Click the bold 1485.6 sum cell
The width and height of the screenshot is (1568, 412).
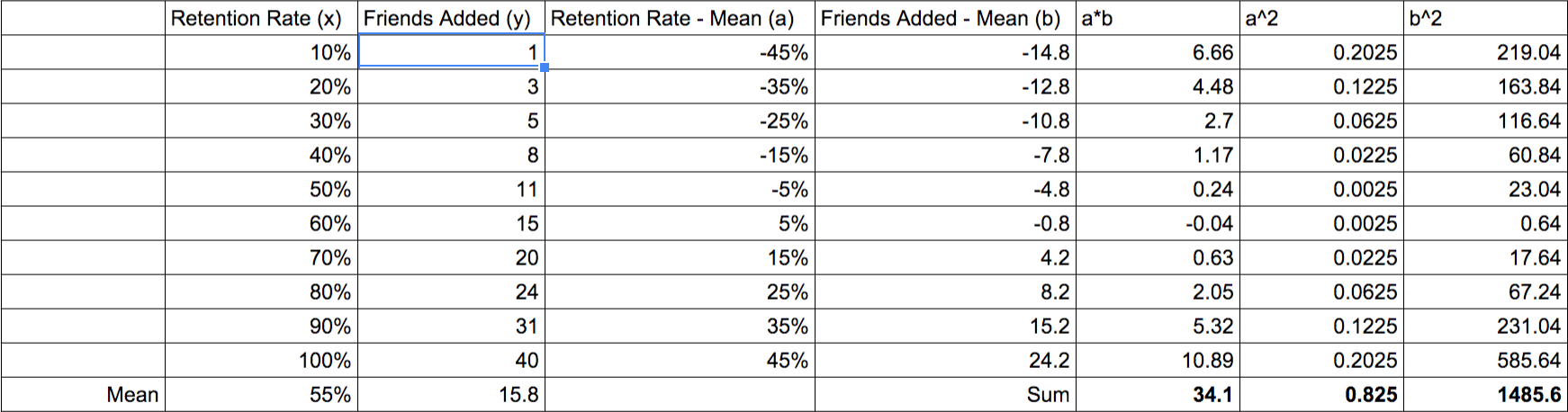click(x=1485, y=394)
